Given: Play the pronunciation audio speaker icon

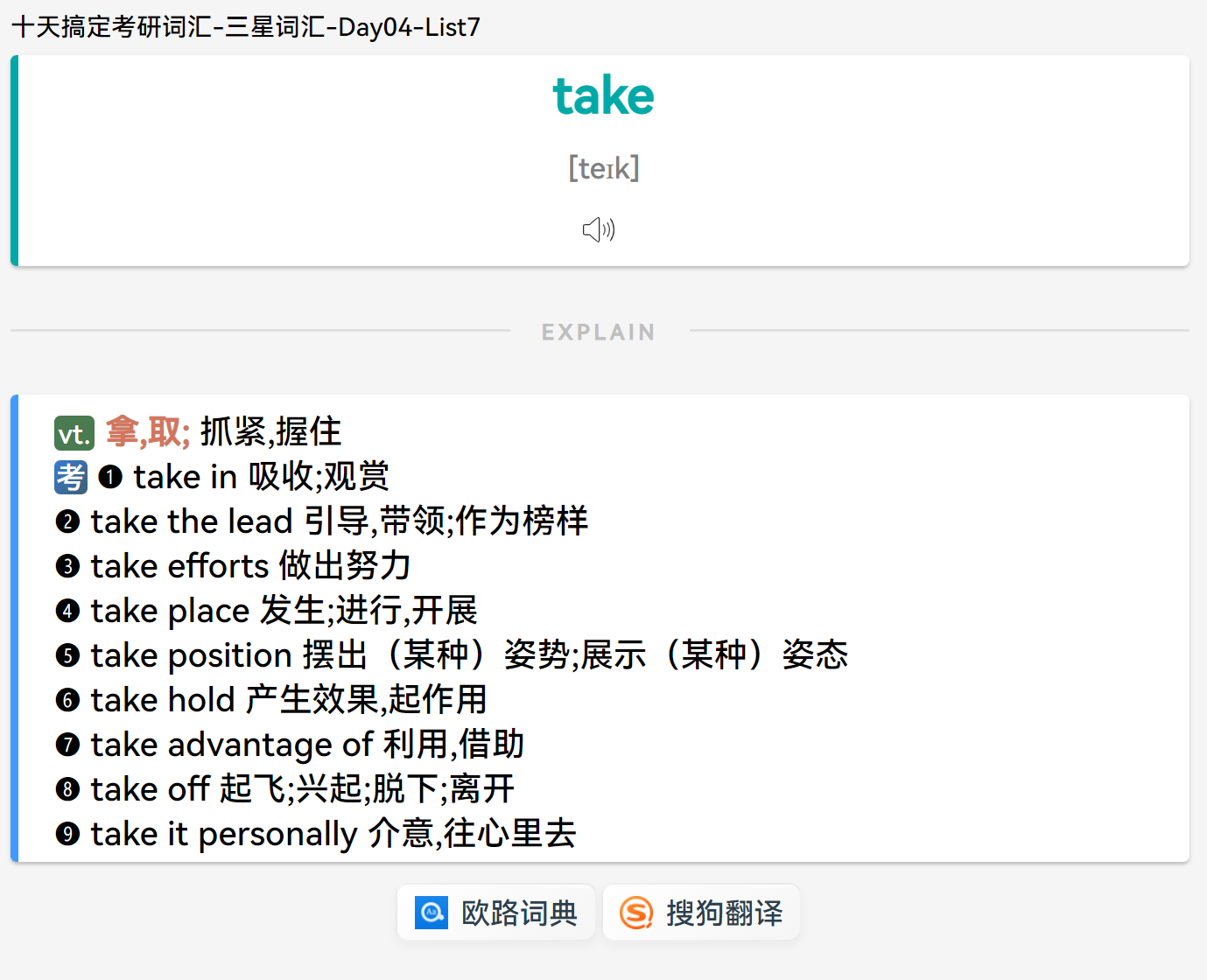Looking at the screenshot, I should (x=599, y=230).
